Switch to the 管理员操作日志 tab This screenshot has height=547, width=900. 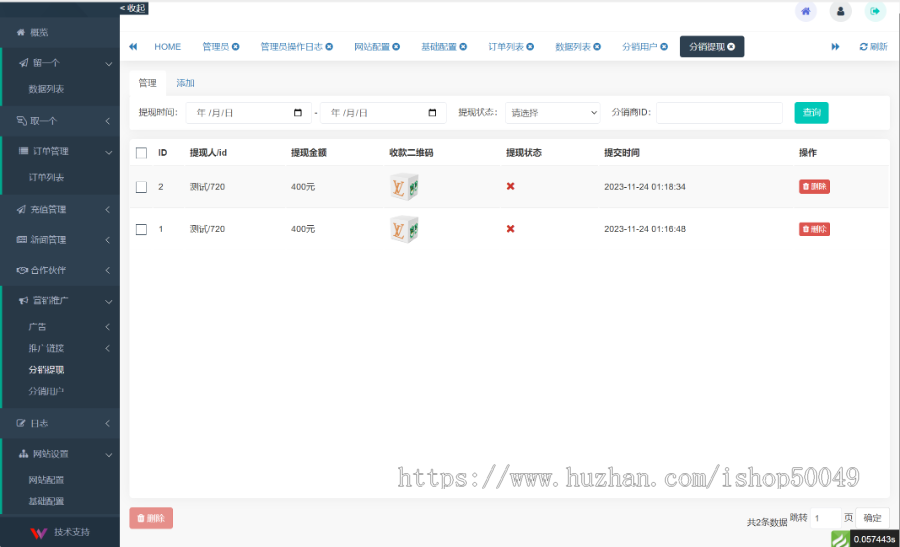(x=292, y=46)
